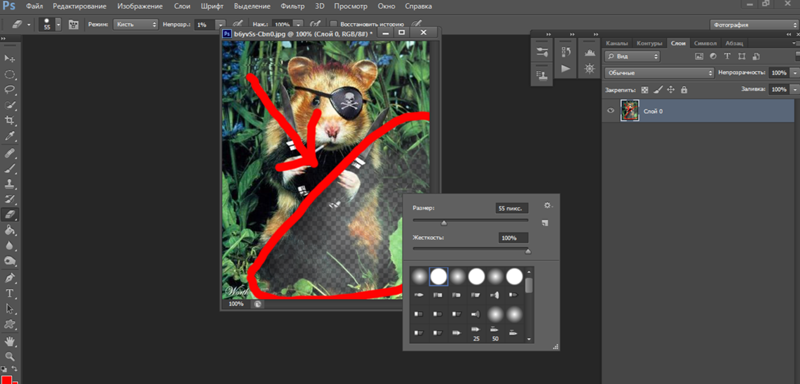Open the options bar opacity dropdown arrow
Image resolution: width=800 pixels, height=384 pixels.
220,24
